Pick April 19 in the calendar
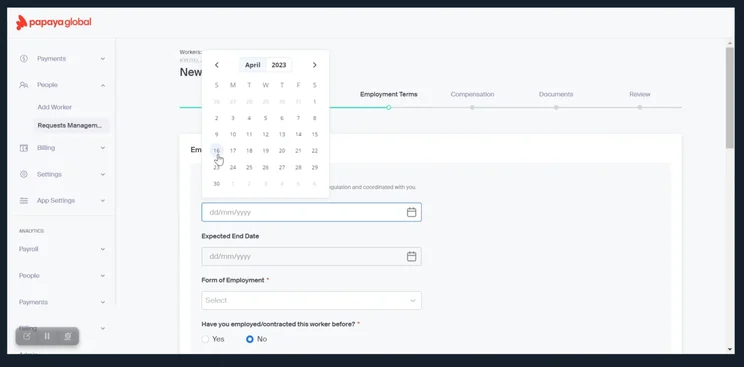The width and height of the screenshot is (744, 367). 266,151
